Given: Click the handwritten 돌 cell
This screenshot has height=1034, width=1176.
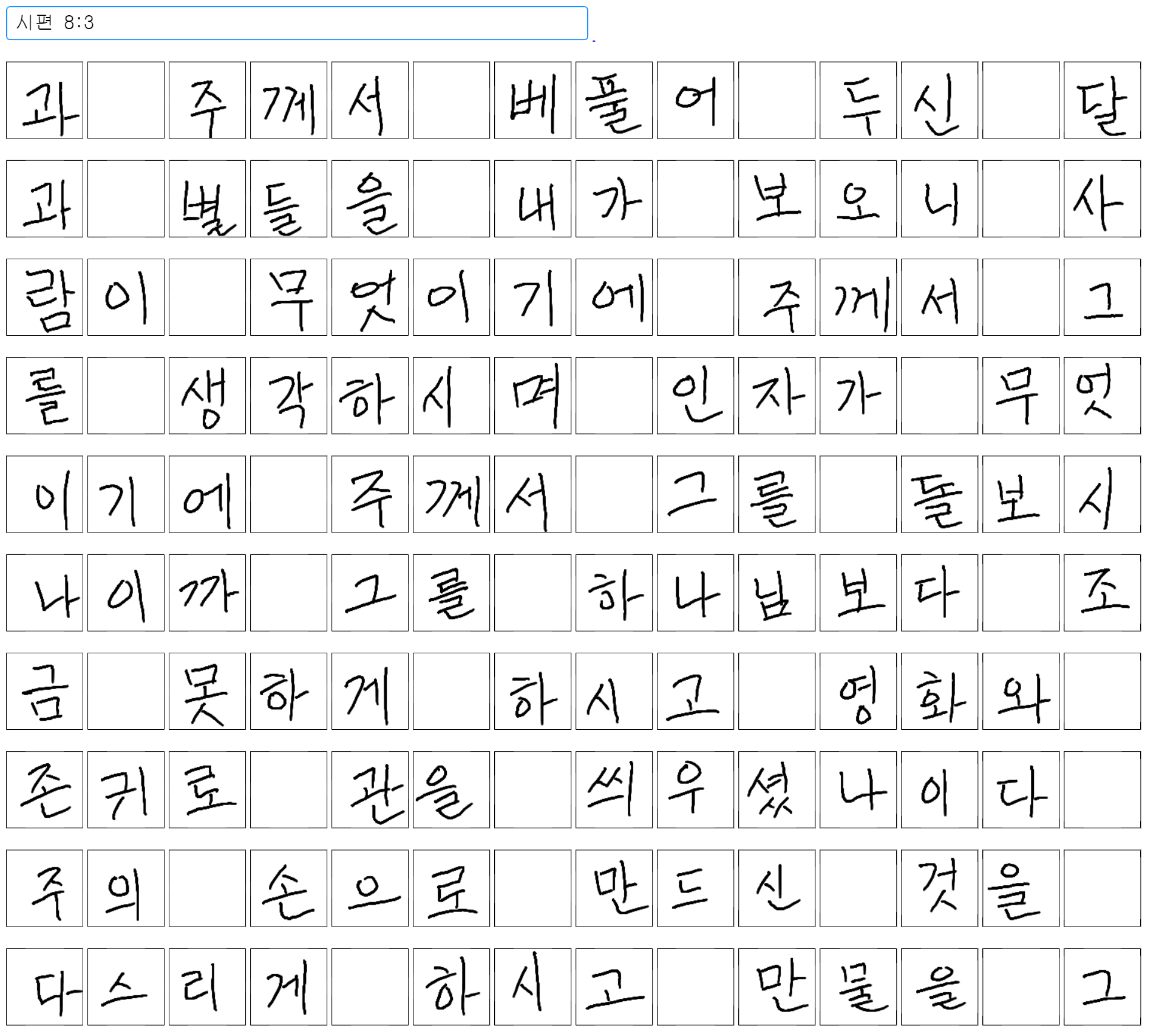Looking at the screenshot, I should [x=939, y=494].
